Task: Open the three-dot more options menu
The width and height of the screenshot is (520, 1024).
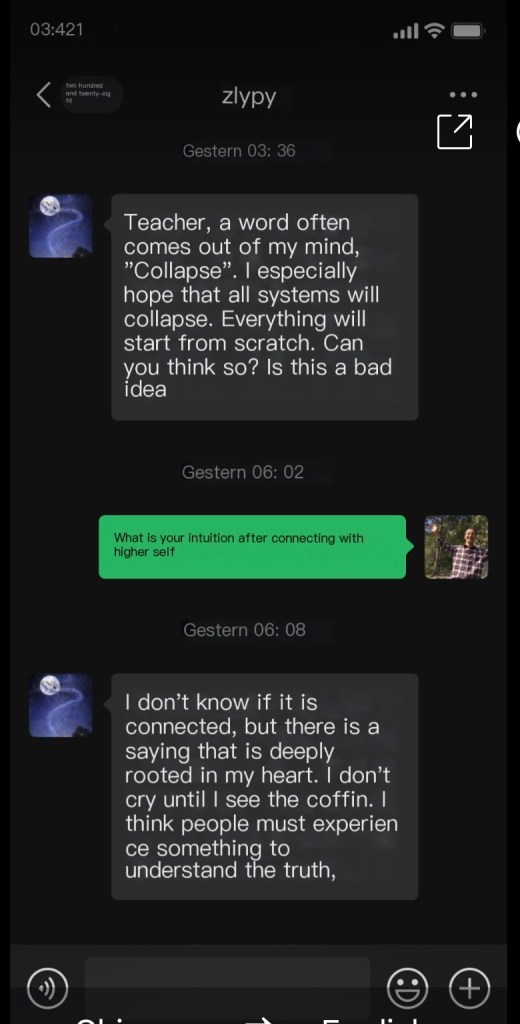Action: pyautogui.click(x=463, y=95)
